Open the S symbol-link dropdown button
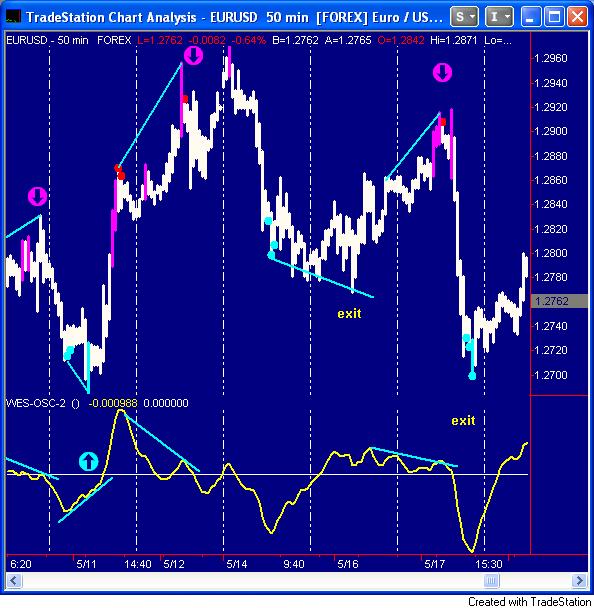This screenshot has width=594, height=608. [464, 17]
